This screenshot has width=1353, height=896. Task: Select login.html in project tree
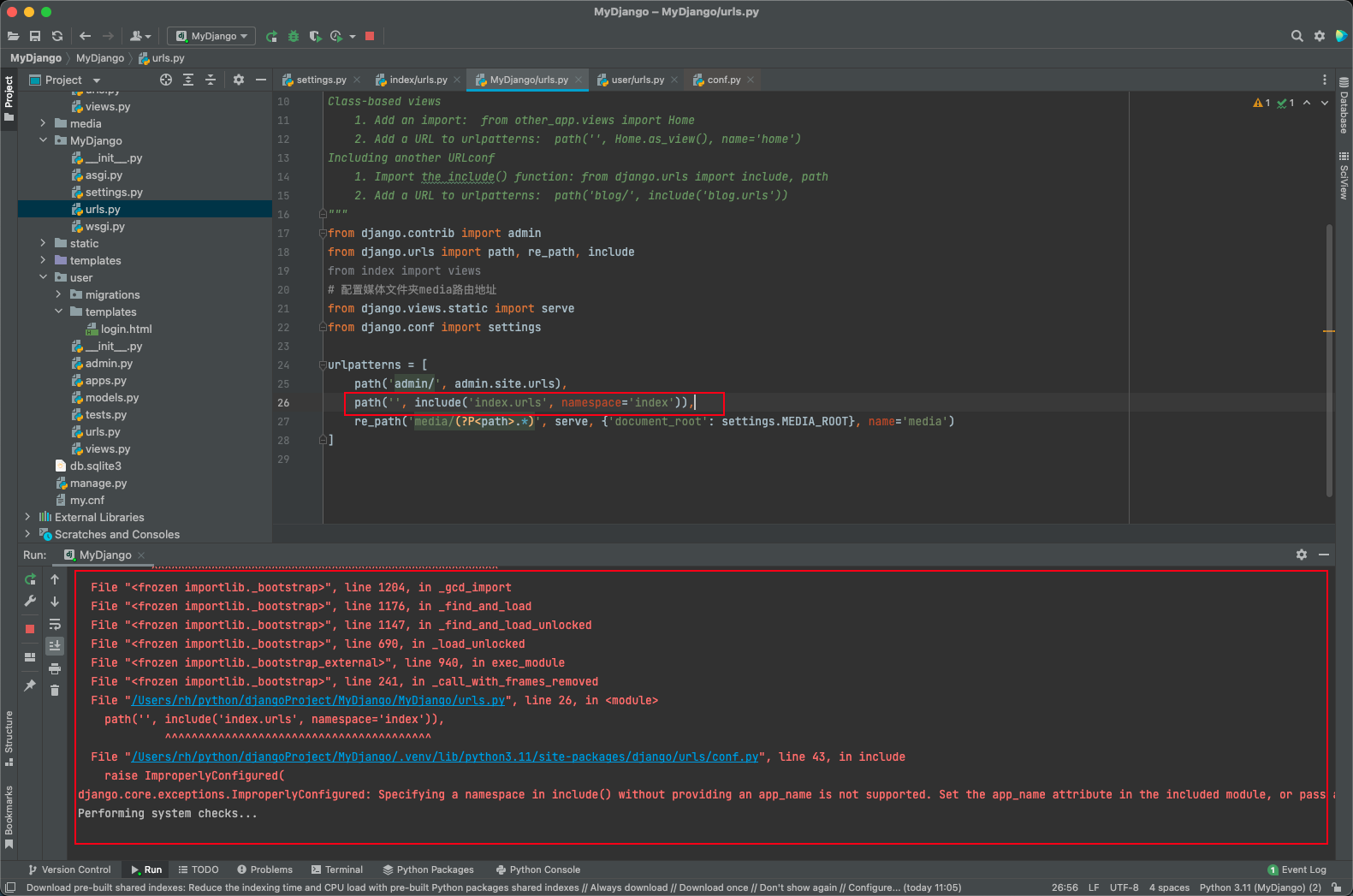click(126, 329)
